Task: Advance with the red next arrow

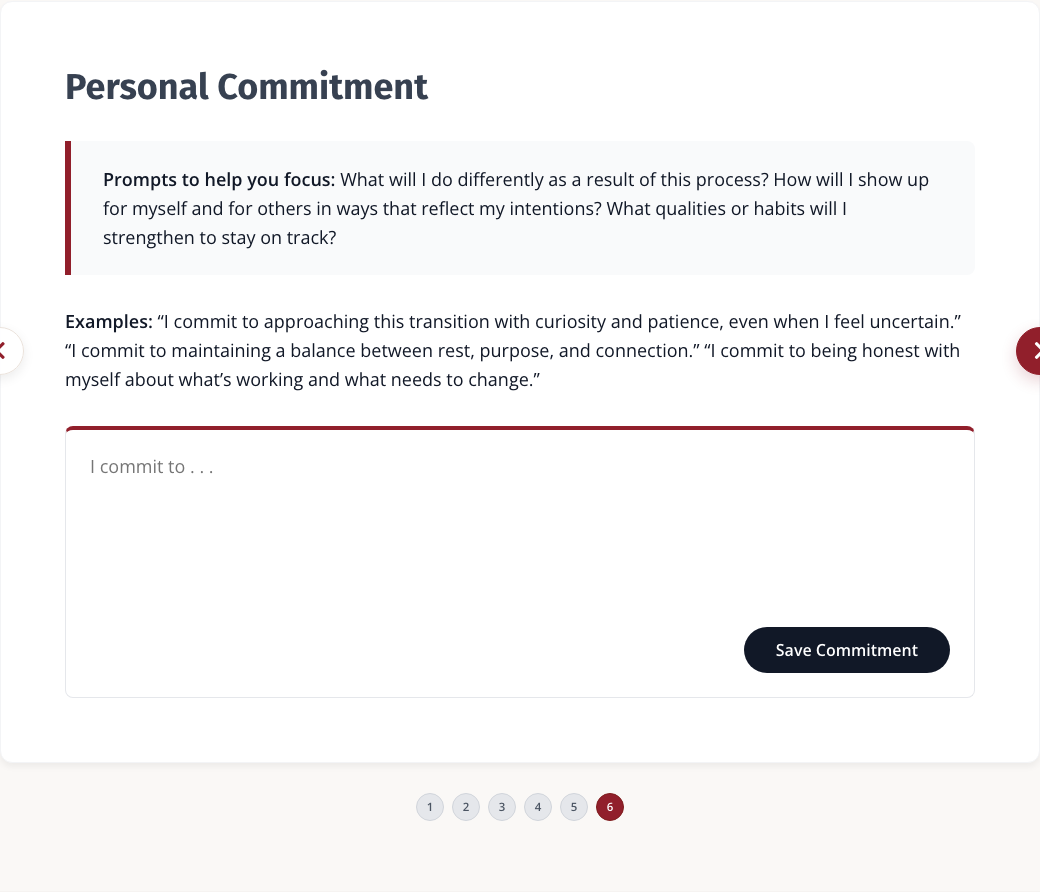Action: coord(1031,350)
